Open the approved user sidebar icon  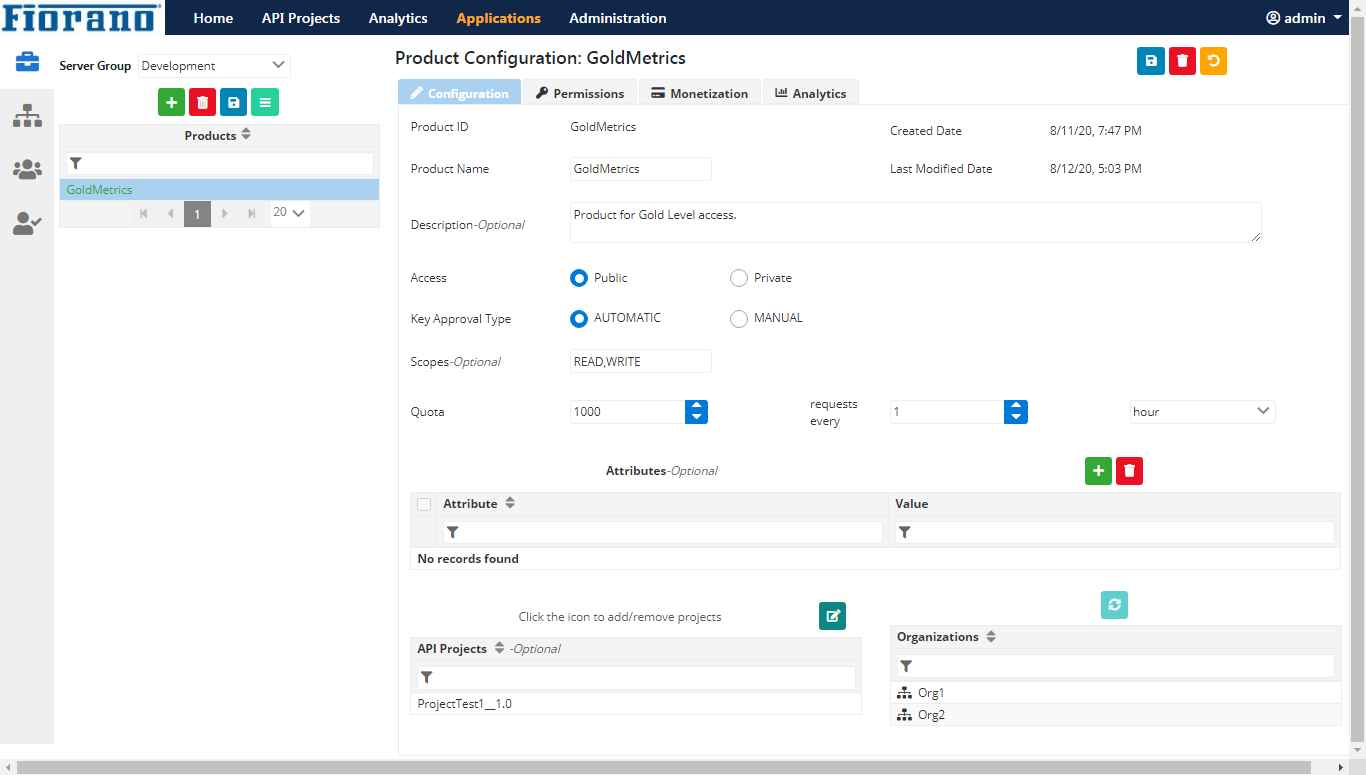(x=27, y=224)
